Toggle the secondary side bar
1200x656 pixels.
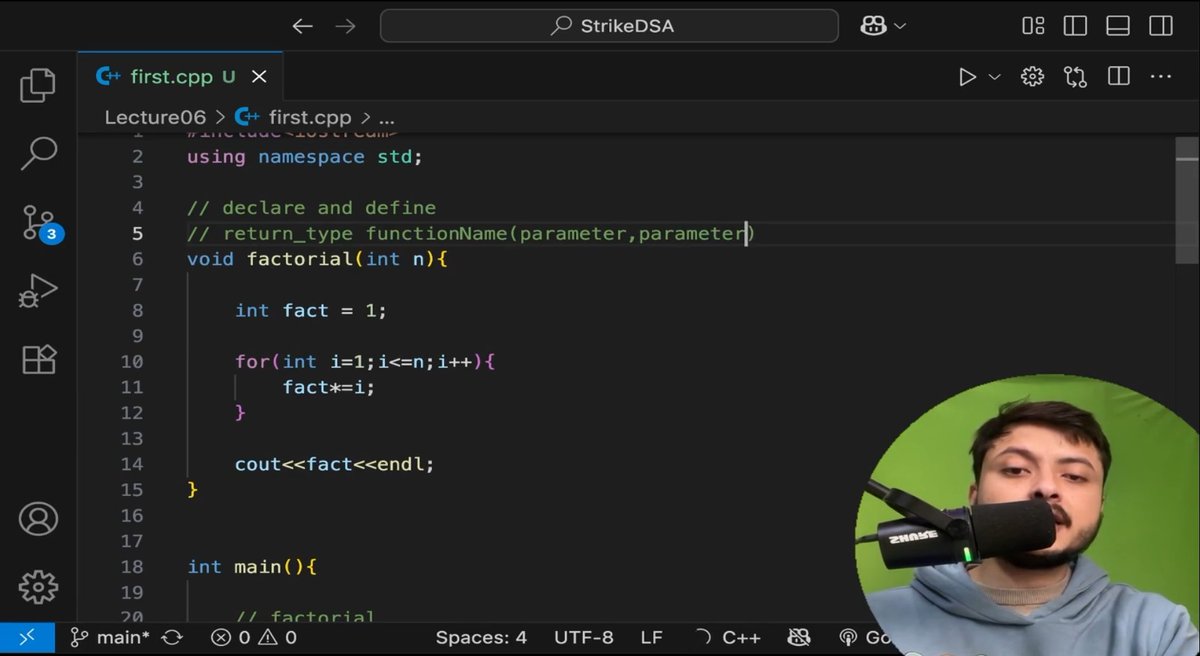[x=1160, y=26]
